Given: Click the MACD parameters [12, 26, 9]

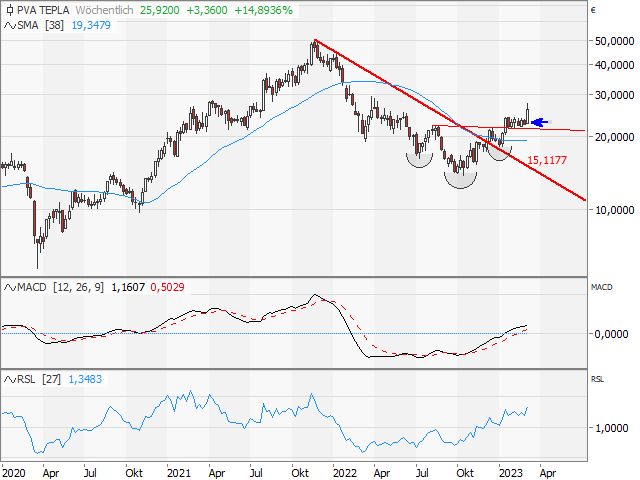Looking at the screenshot, I should (x=78, y=287).
